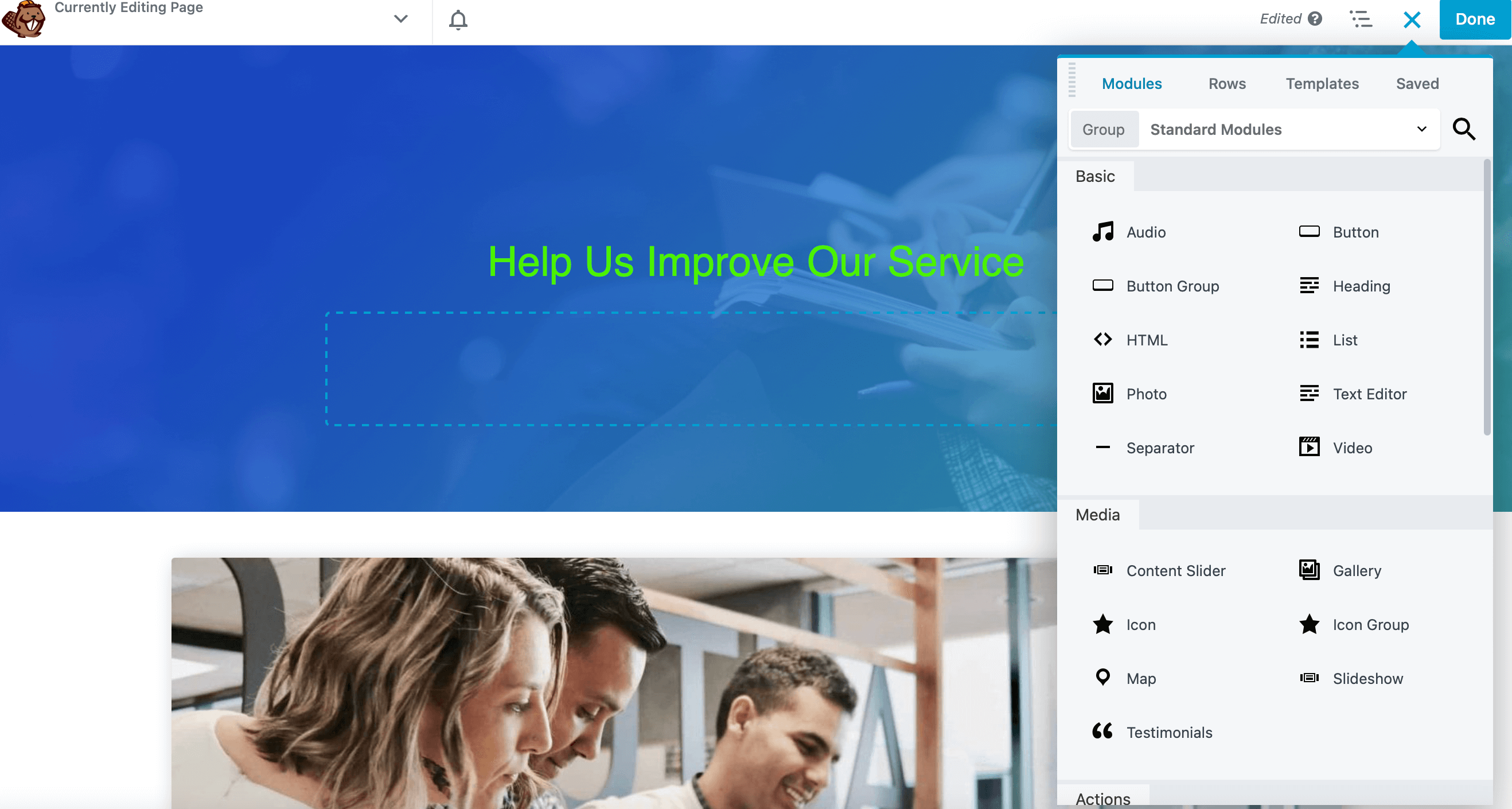Click the Help Us Improve Our Service heading
The height and width of the screenshot is (809, 1512).
[x=756, y=261]
